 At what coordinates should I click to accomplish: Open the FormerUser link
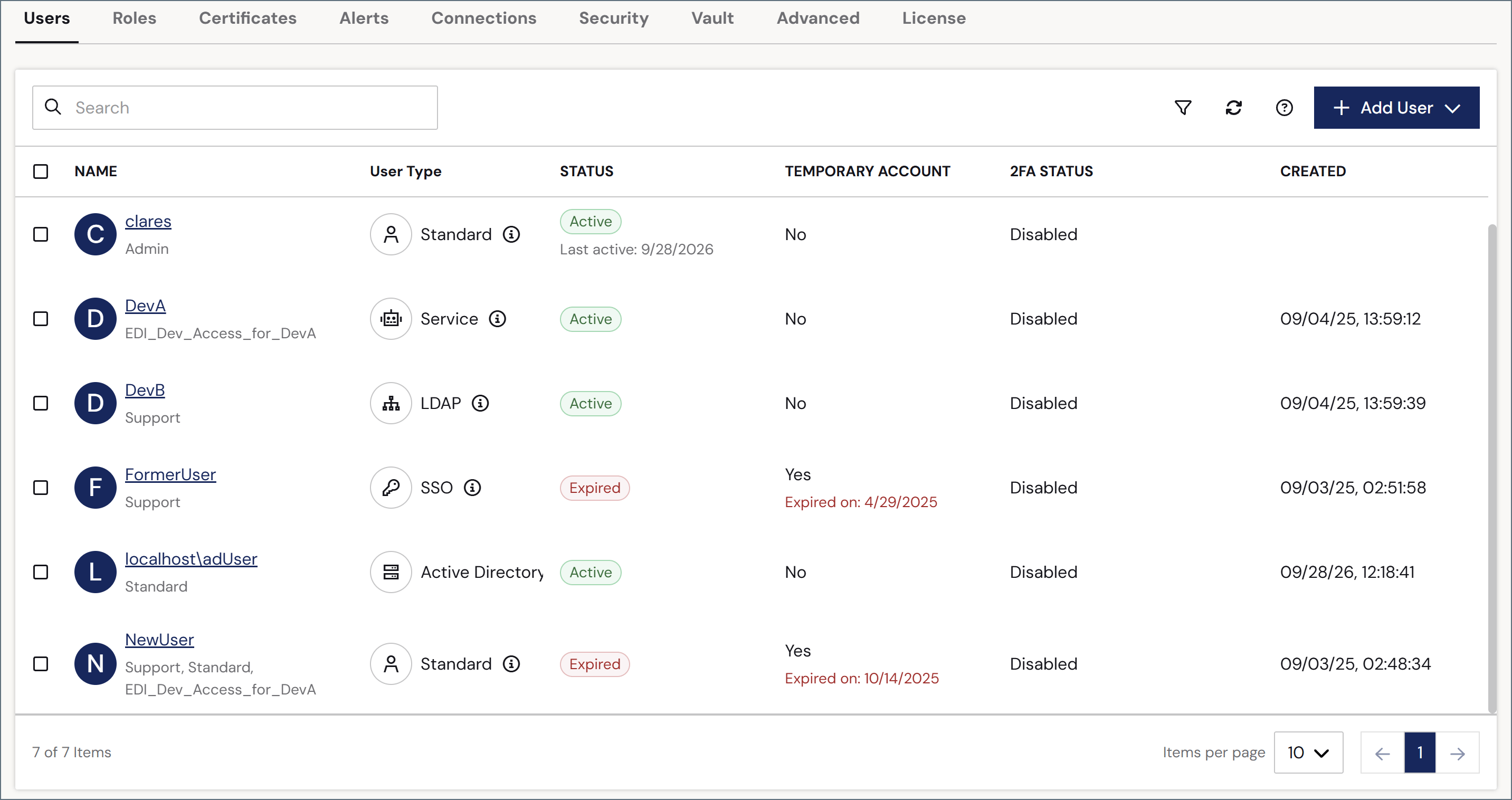point(170,474)
